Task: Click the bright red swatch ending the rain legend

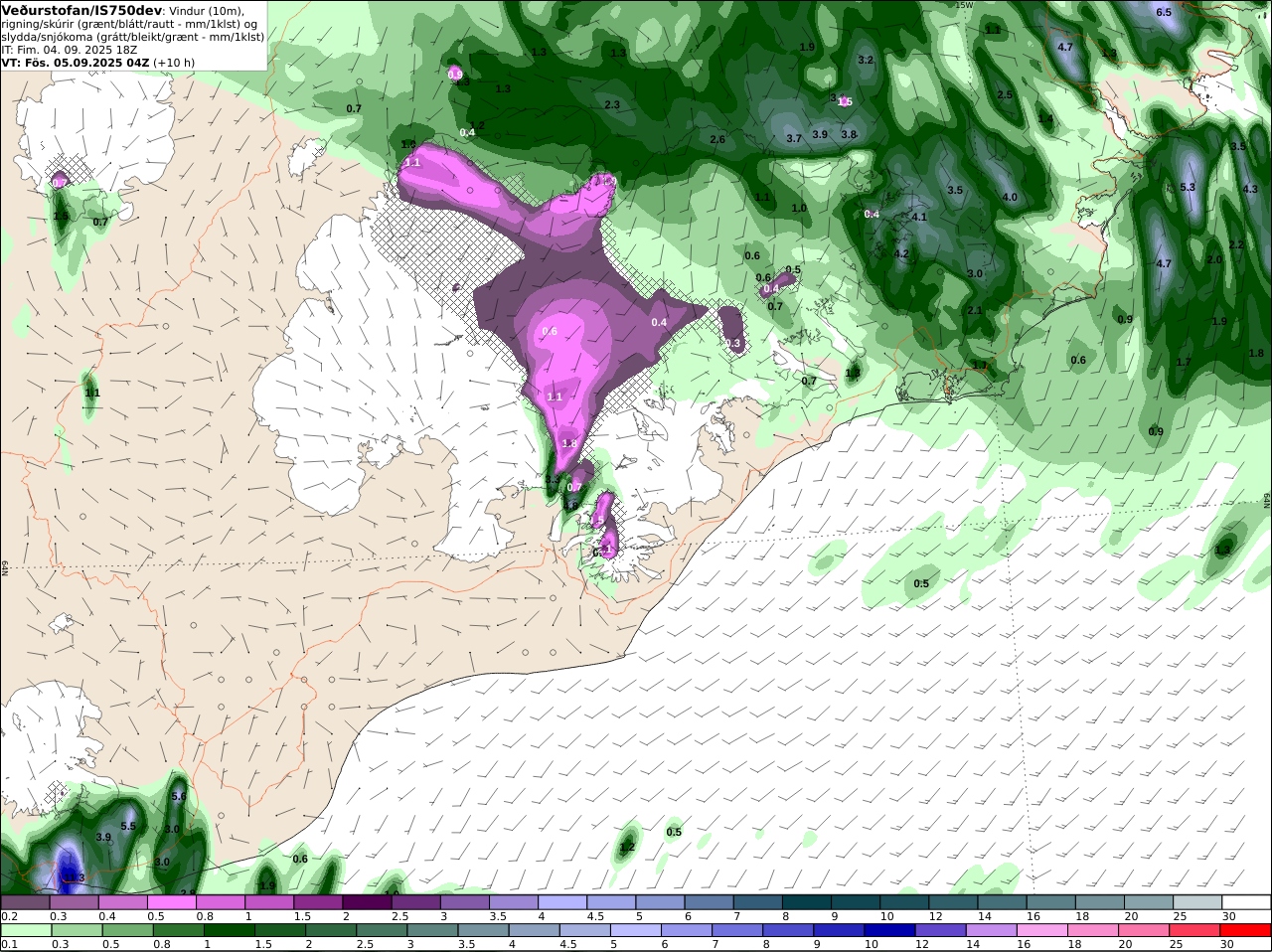Action: tap(1247, 930)
